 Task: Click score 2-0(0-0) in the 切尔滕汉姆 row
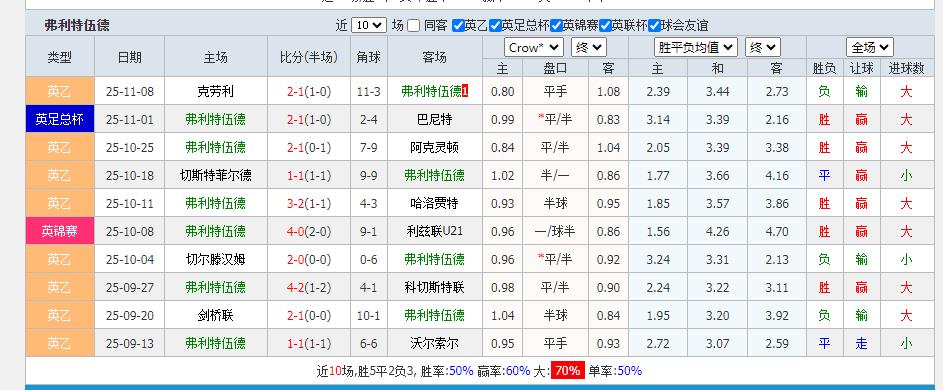pyautogui.click(x=309, y=259)
